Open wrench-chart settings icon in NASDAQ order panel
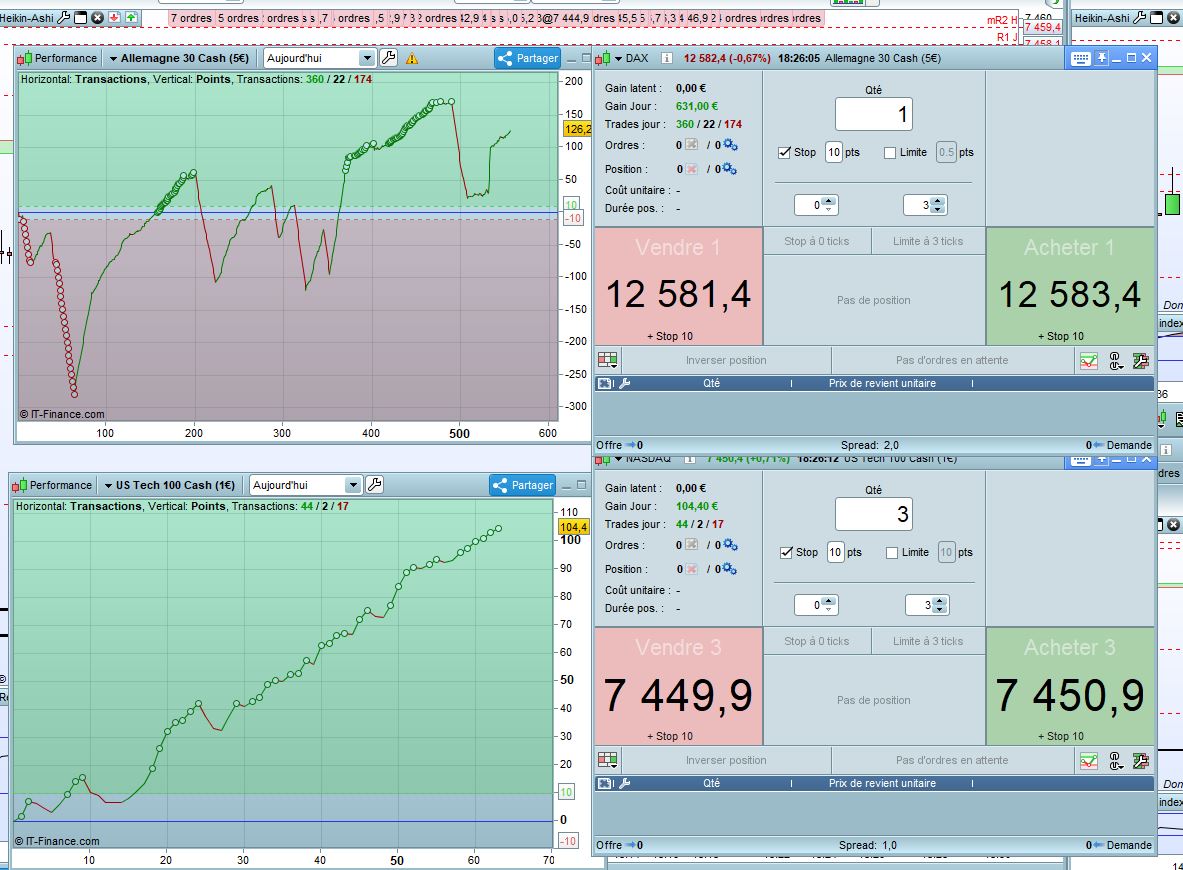The width and height of the screenshot is (1183, 870). tap(1141, 761)
